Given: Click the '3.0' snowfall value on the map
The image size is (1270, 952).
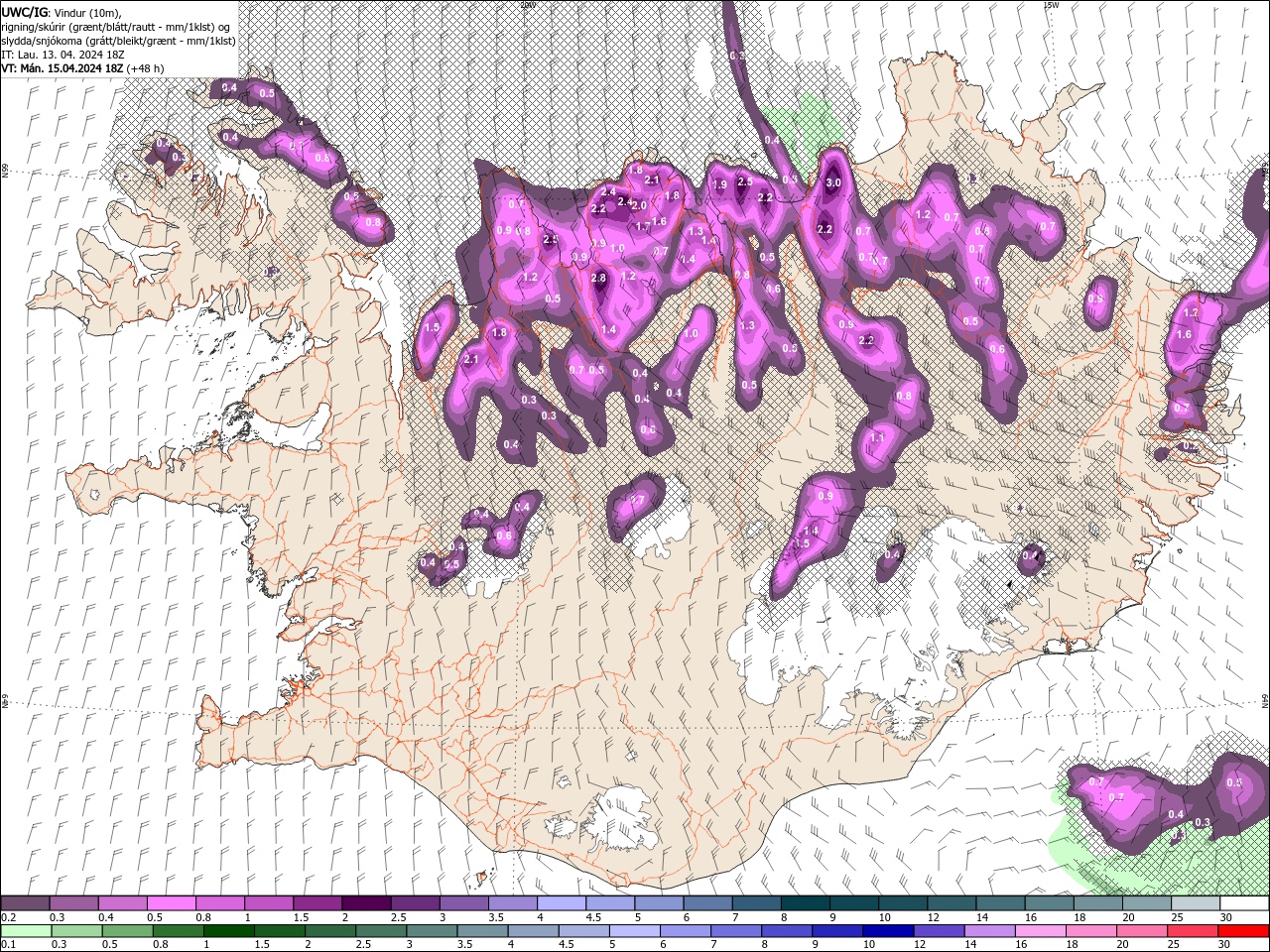Looking at the screenshot, I should pos(833,182).
